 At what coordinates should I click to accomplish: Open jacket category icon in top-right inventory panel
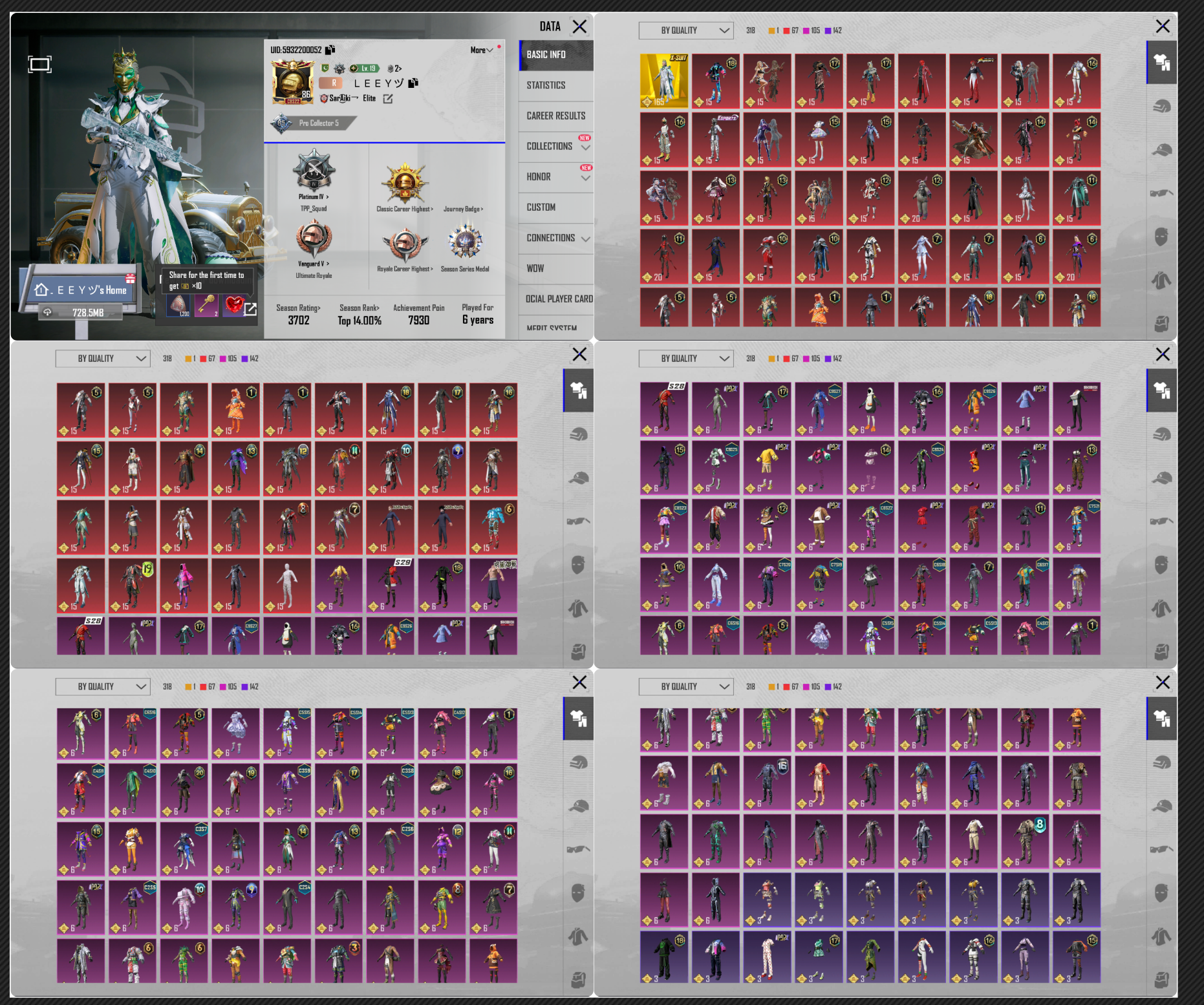1162,280
